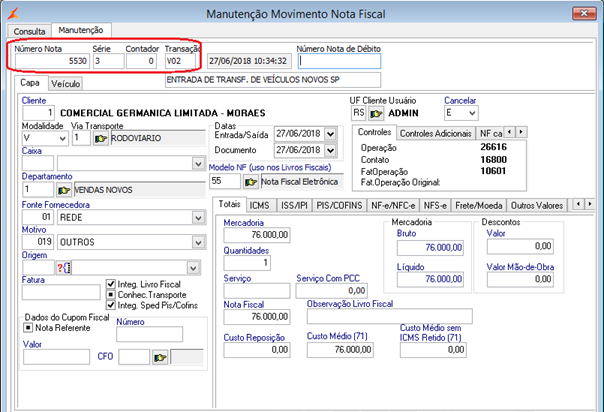The width and height of the screenshot is (604, 412).
Task: Open the PIS/COFINS tab
Action: (x=339, y=206)
